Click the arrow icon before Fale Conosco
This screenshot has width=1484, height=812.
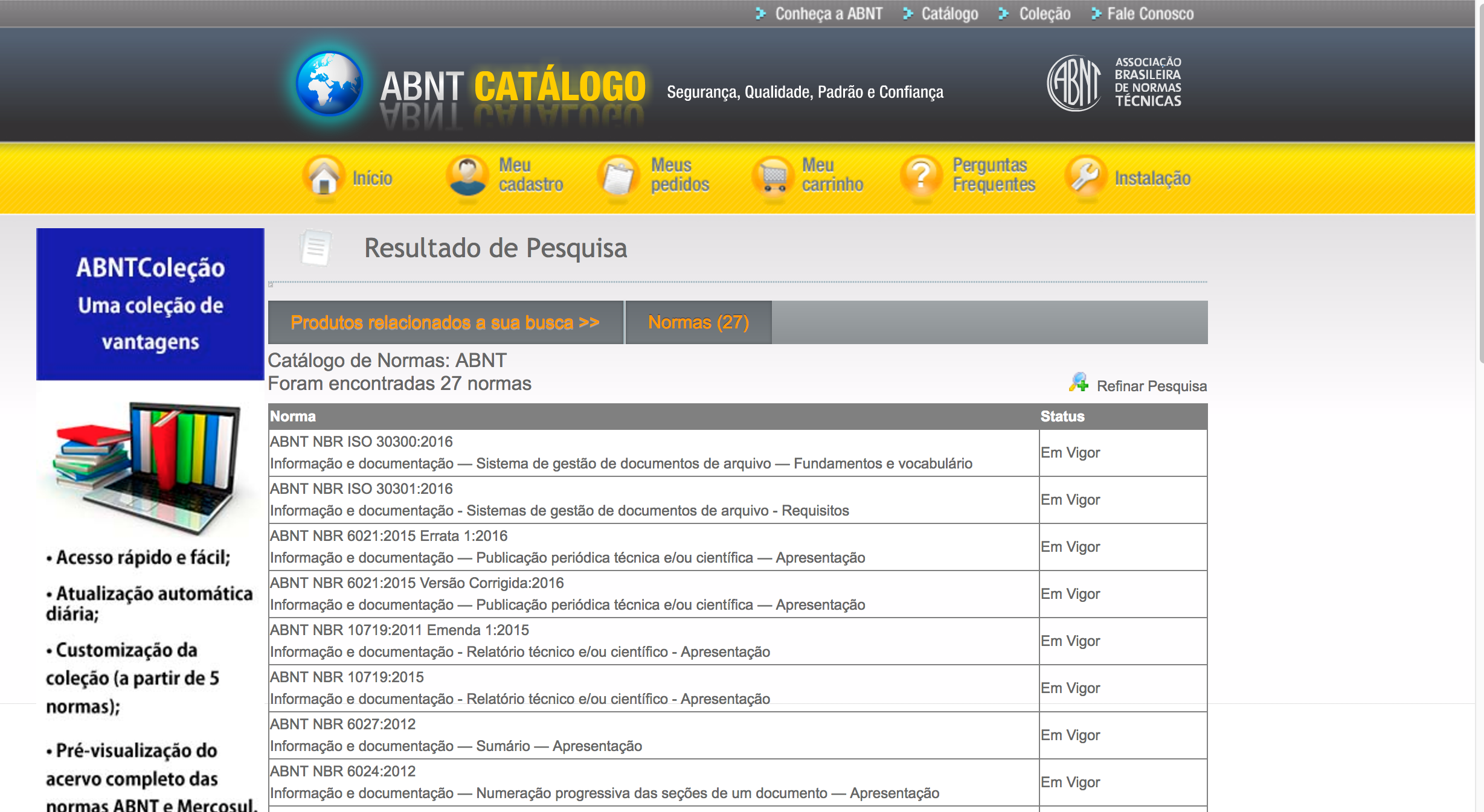1096,13
